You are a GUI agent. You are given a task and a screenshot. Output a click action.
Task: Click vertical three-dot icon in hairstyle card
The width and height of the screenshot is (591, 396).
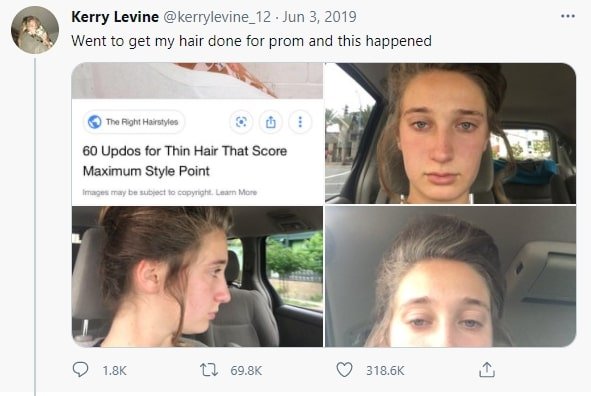[300, 122]
